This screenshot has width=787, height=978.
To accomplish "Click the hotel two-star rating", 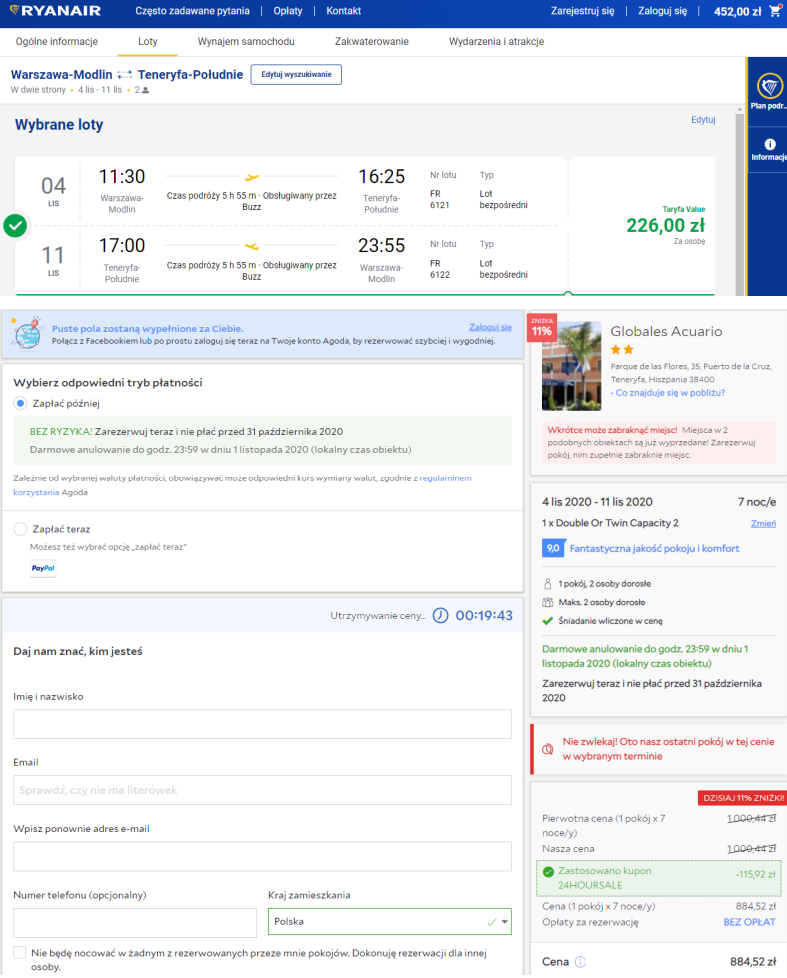I will point(622,349).
